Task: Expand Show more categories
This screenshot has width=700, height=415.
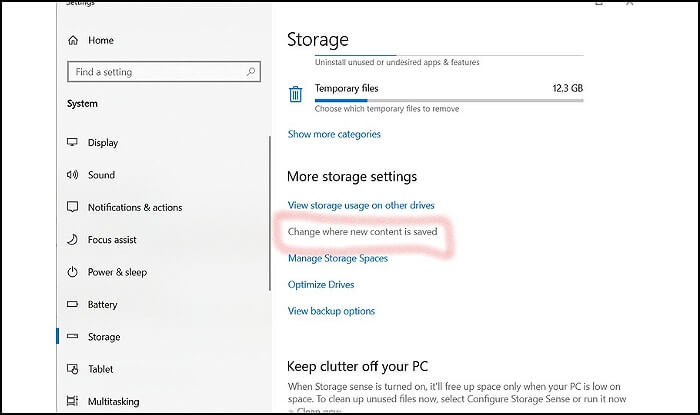Action: coord(334,134)
